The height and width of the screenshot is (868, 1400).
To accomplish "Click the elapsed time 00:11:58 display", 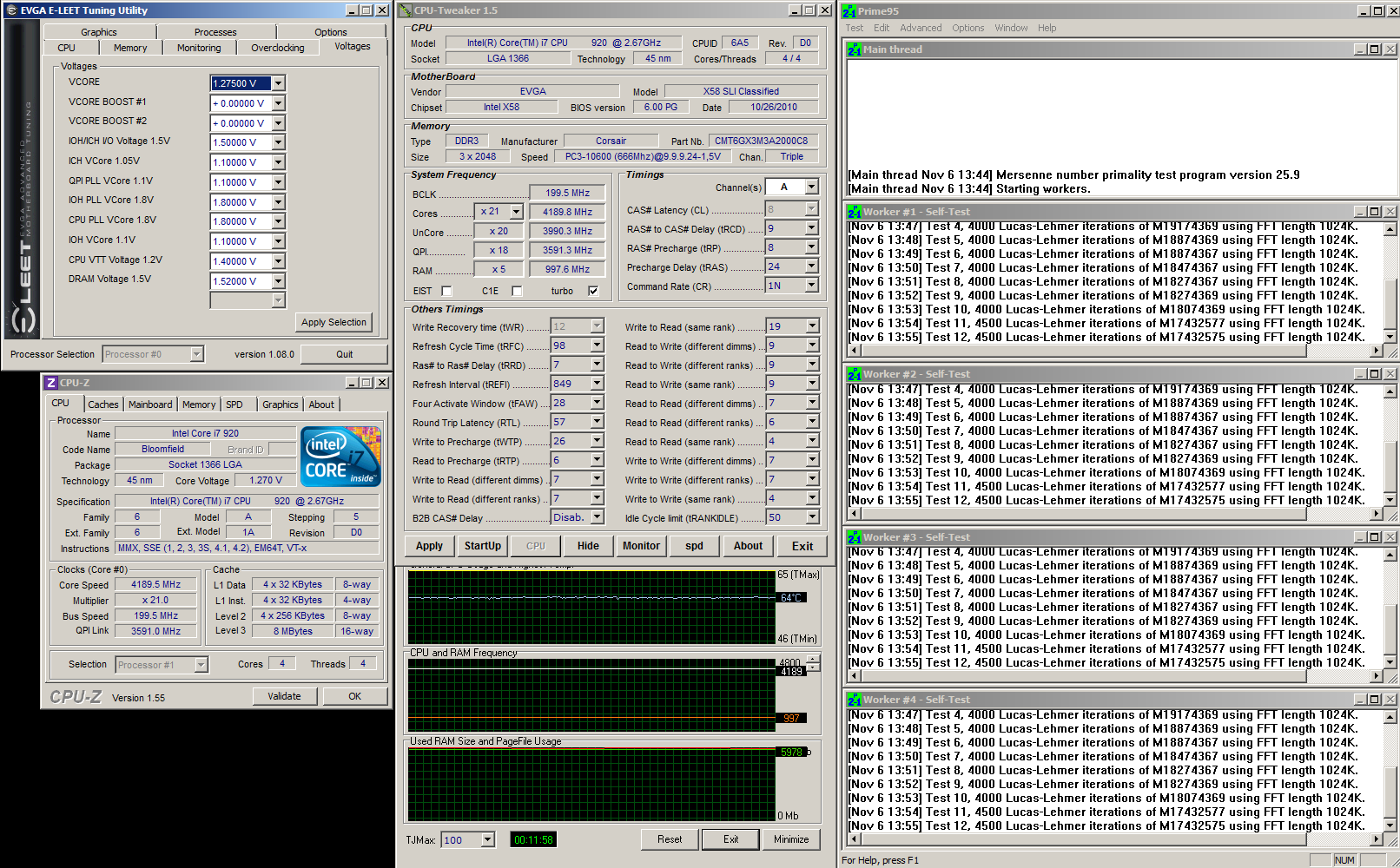I will [532, 839].
